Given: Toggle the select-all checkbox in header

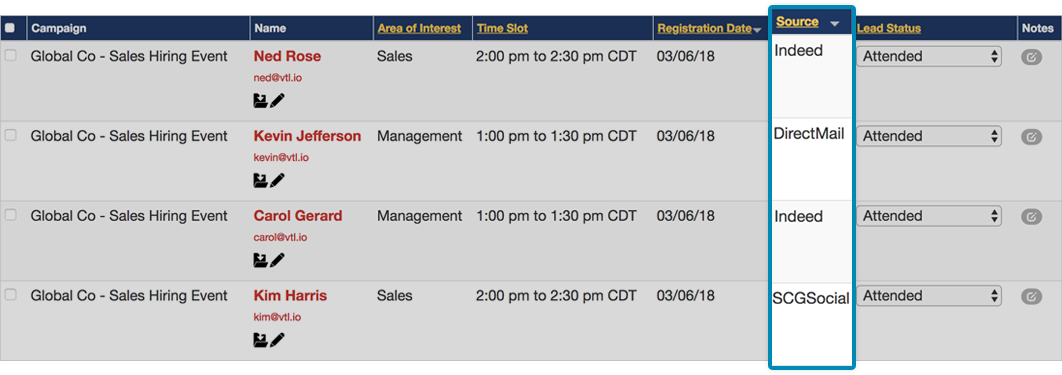Looking at the screenshot, I should (9, 28).
